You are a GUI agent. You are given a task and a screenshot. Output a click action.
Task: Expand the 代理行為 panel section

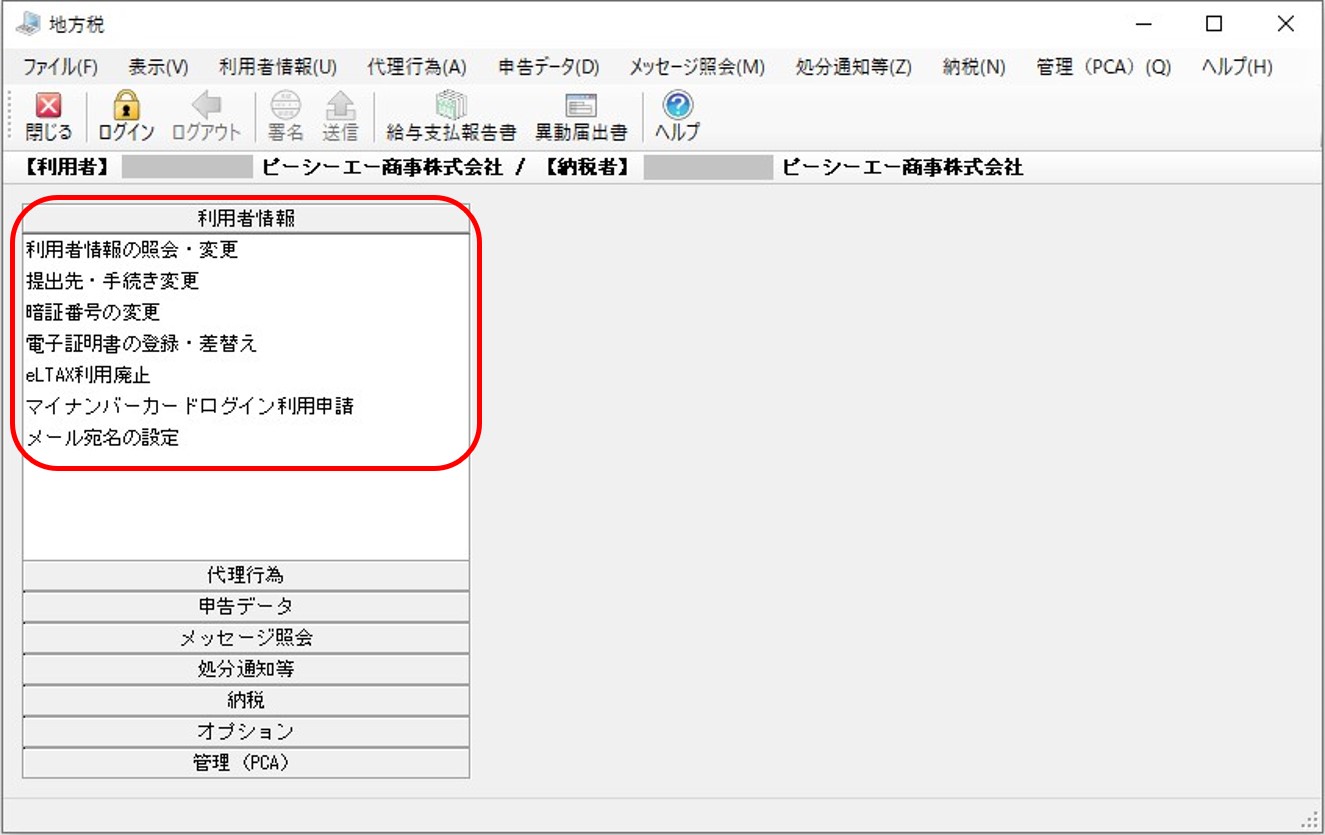pos(246,575)
